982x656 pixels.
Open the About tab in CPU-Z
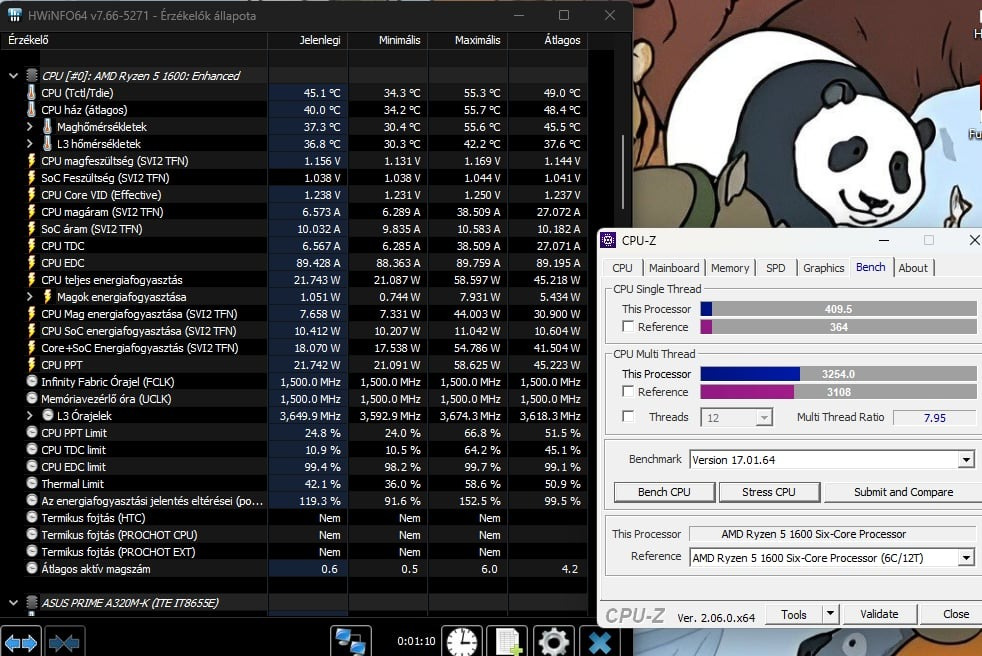tap(912, 268)
